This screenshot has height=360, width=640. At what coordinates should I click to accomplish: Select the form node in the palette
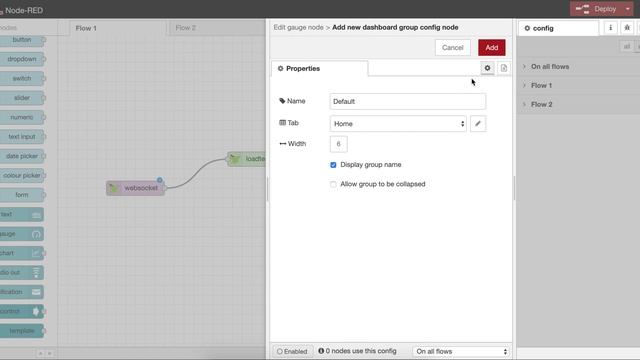tap(22, 195)
